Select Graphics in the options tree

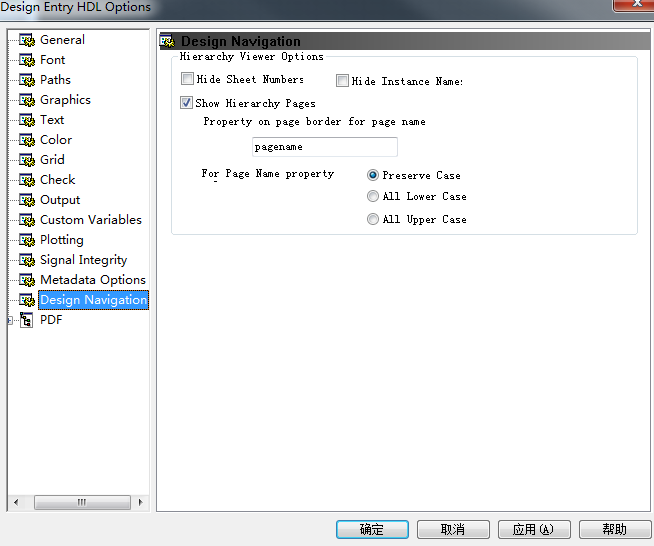[65, 100]
